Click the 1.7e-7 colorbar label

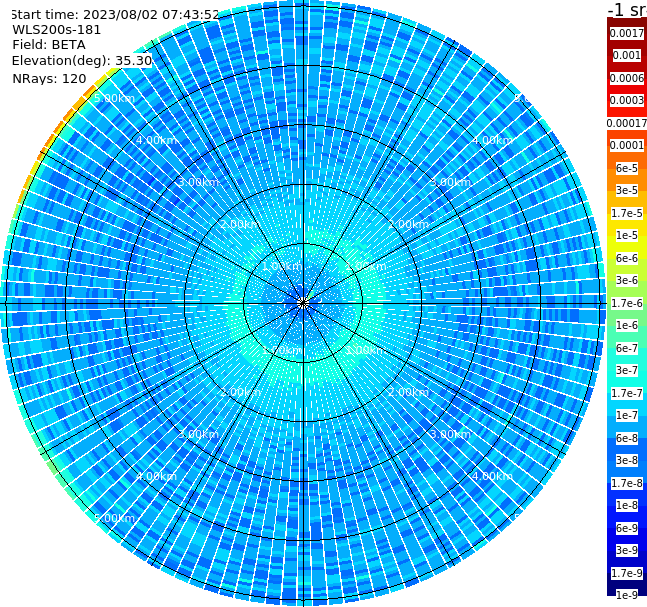627,393
